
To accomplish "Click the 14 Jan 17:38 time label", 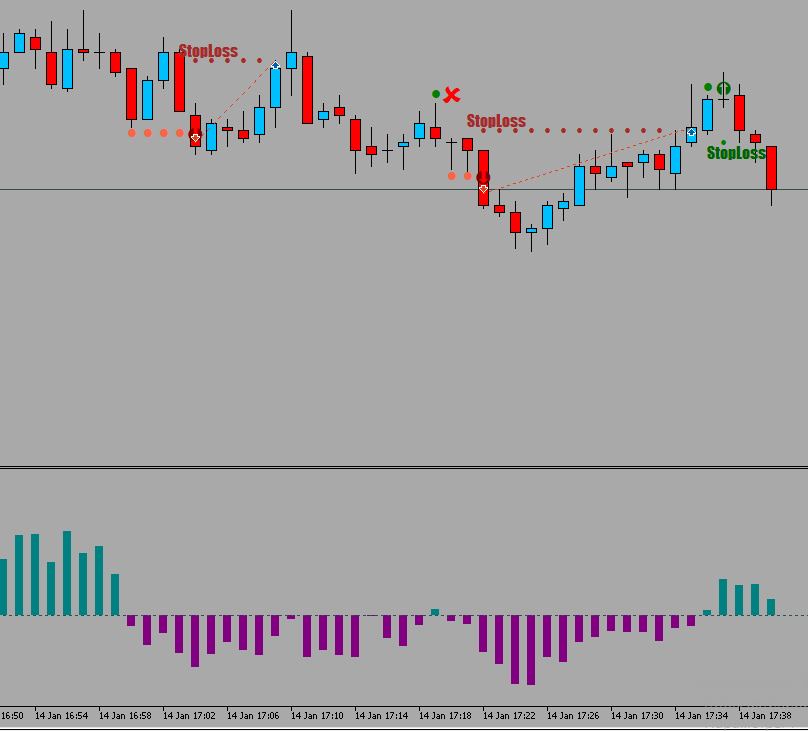I will 765,716.
